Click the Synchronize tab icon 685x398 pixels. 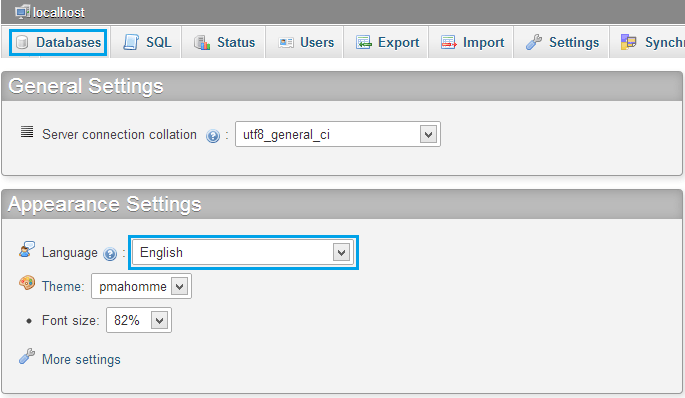point(629,42)
